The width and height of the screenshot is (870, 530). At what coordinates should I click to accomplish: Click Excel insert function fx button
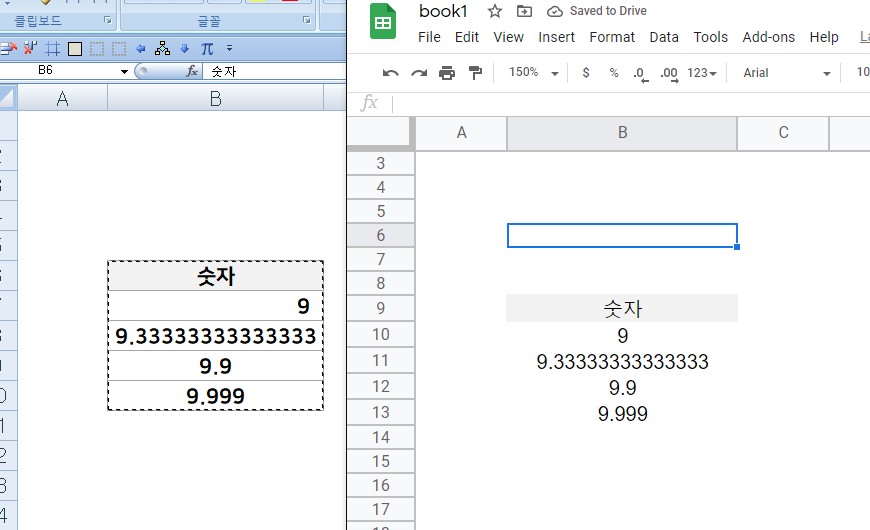192,71
